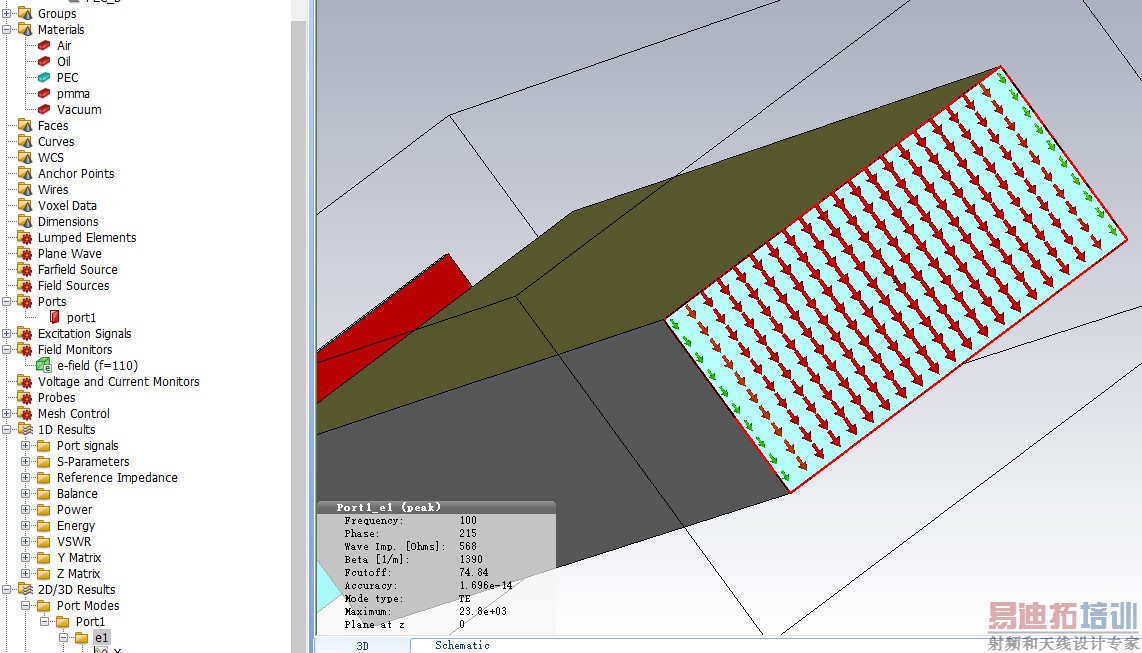Expand the VSWR folder

(x=25, y=542)
